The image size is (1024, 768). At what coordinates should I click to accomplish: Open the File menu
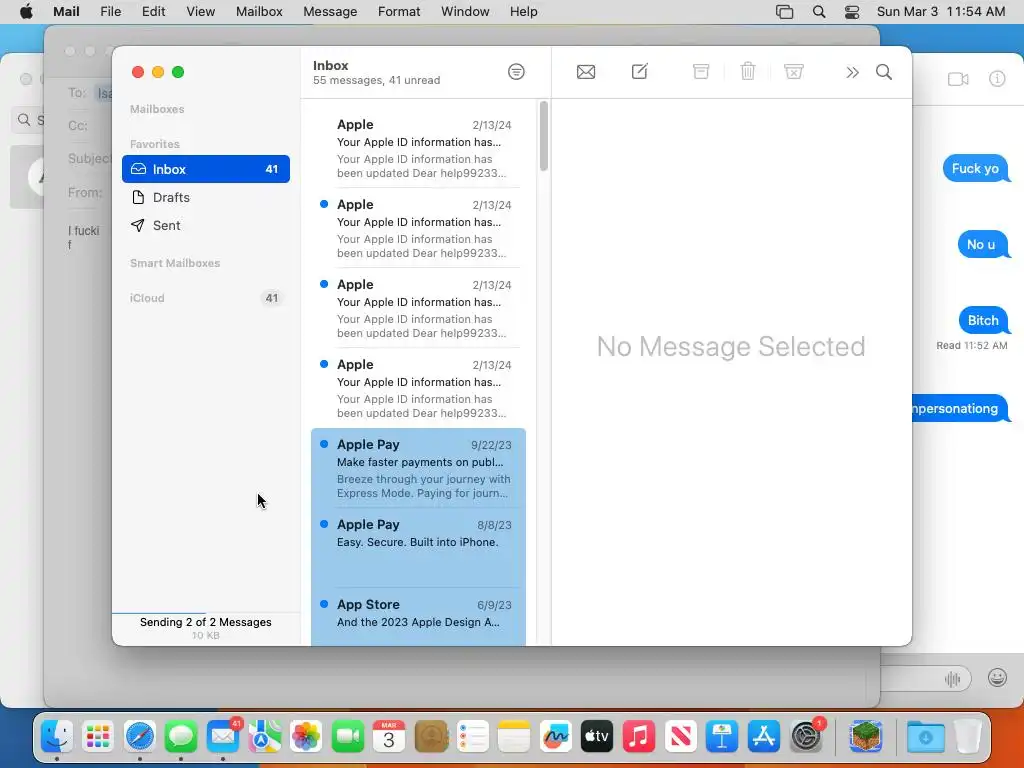coord(110,12)
